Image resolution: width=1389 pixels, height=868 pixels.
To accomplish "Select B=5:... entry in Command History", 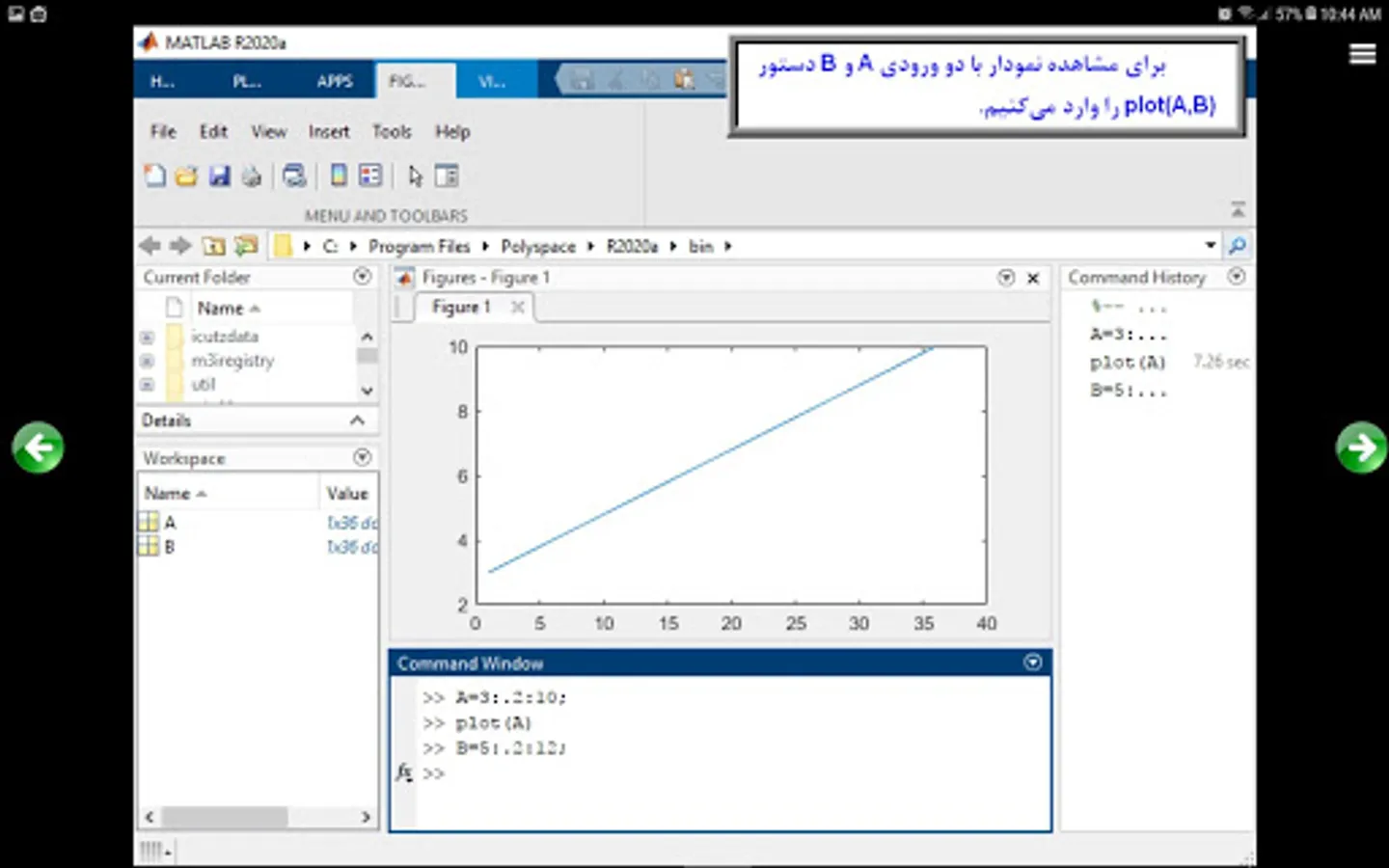I will pos(1129,391).
